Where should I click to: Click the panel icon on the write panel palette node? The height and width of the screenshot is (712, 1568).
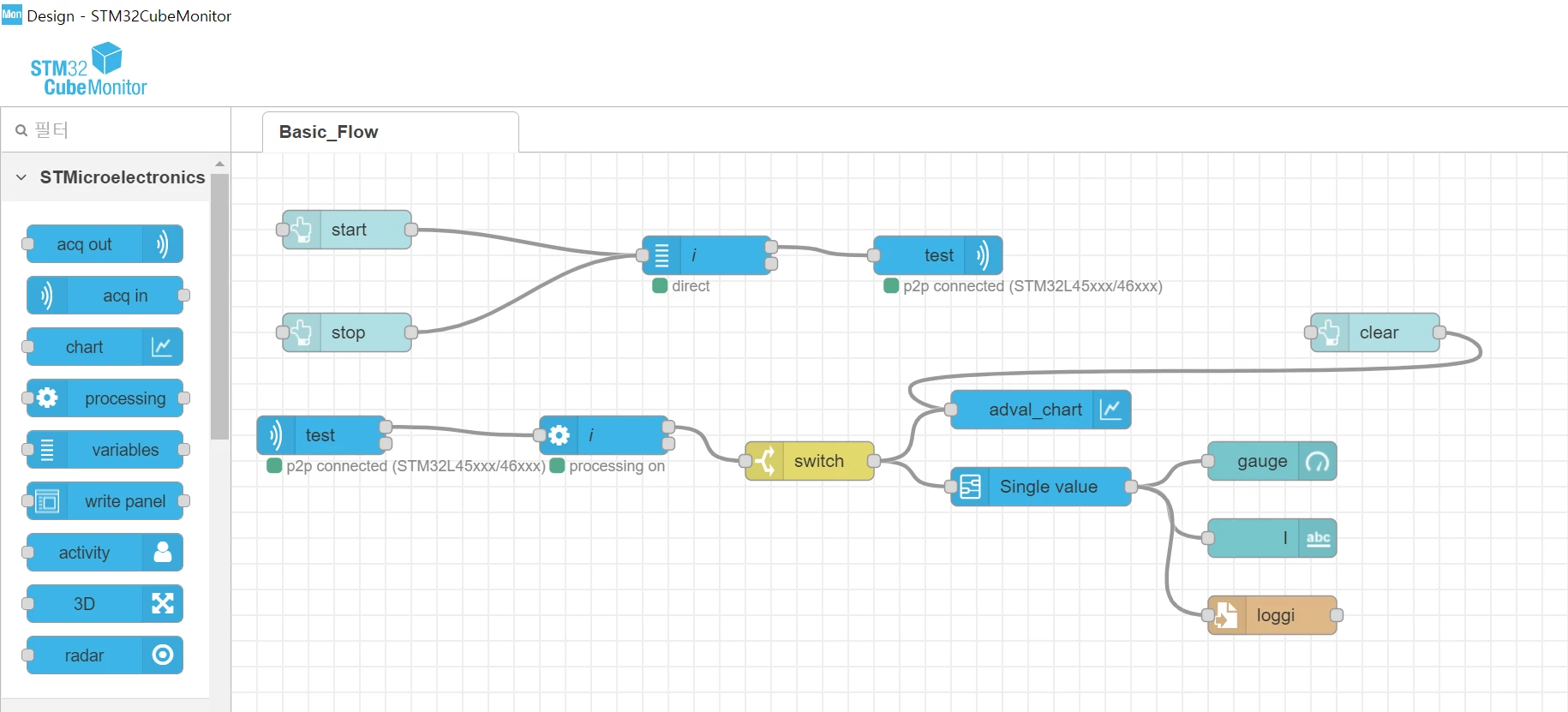tap(47, 501)
